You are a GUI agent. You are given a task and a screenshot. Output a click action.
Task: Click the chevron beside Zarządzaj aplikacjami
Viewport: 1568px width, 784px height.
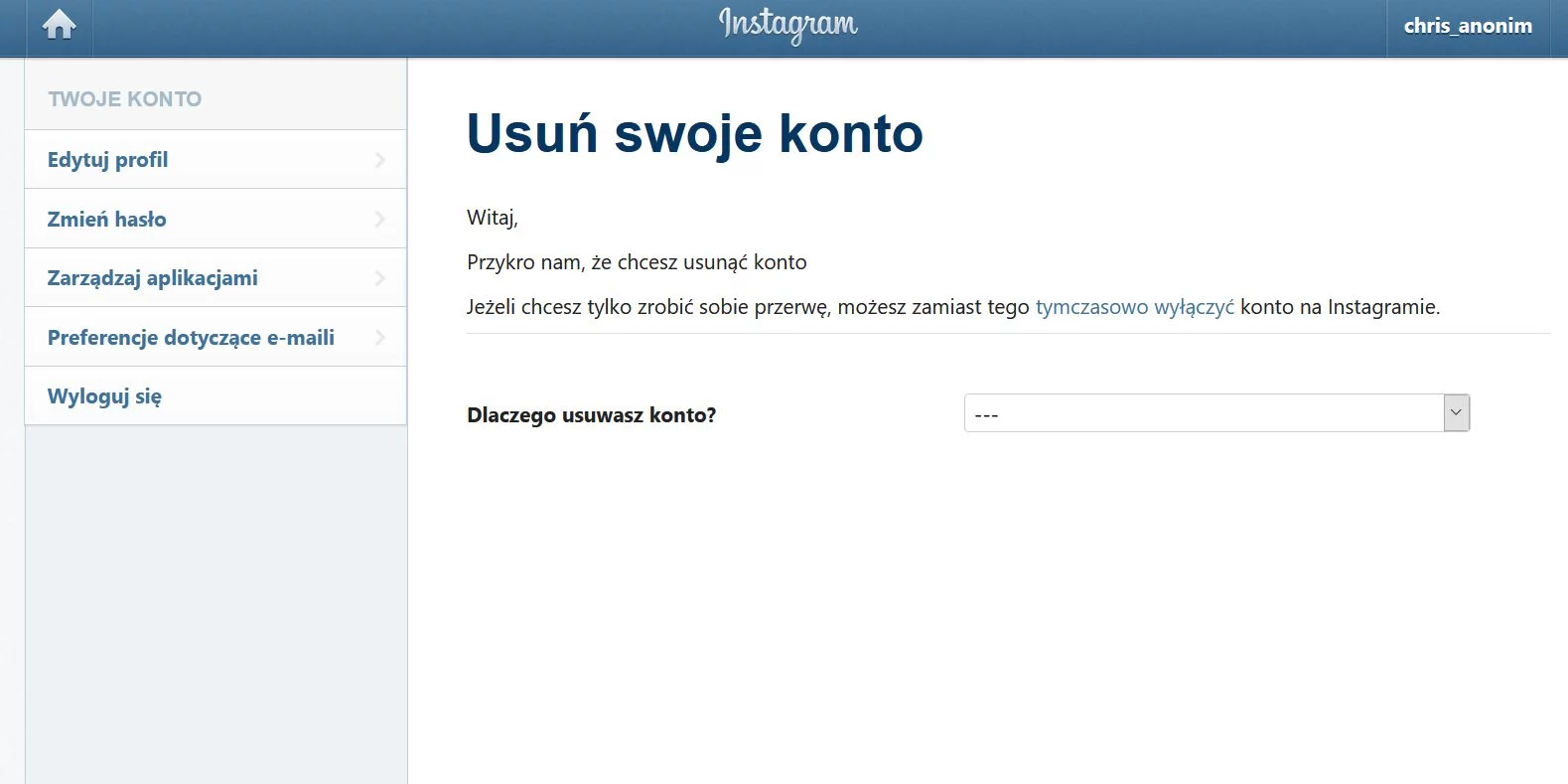pyautogui.click(x=379, y=278)
